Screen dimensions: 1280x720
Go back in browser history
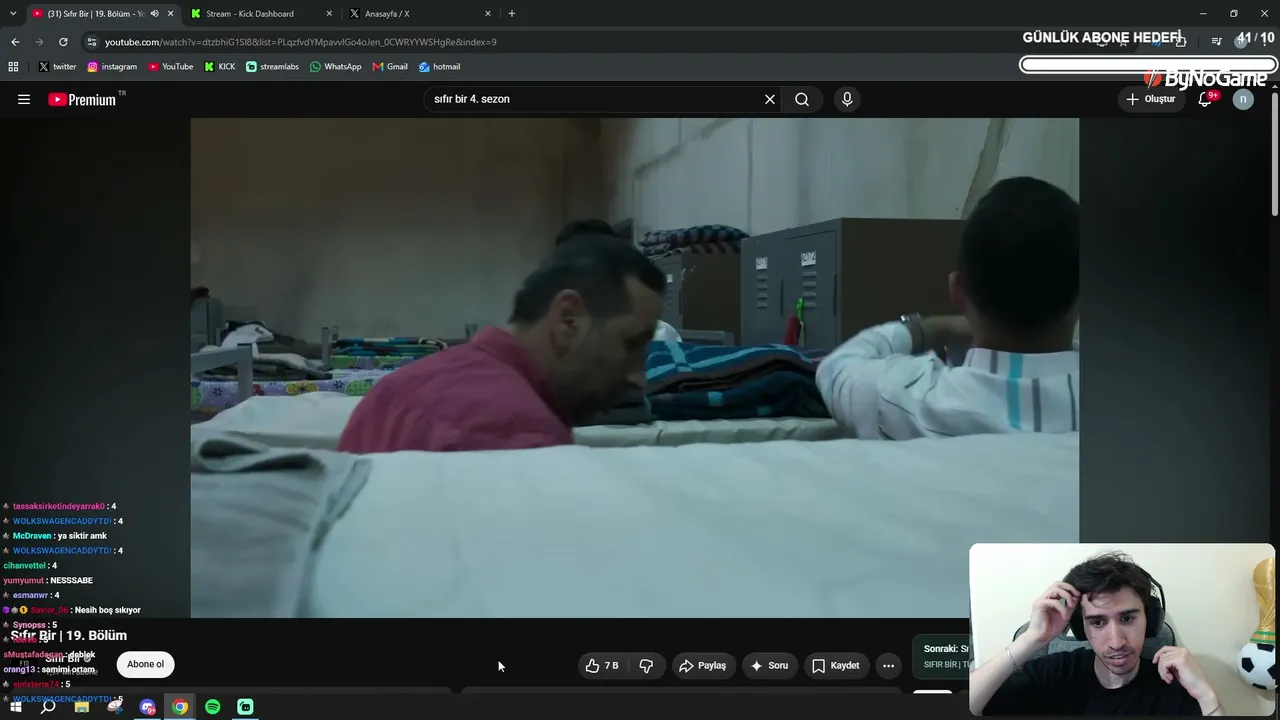pos(15,42)
